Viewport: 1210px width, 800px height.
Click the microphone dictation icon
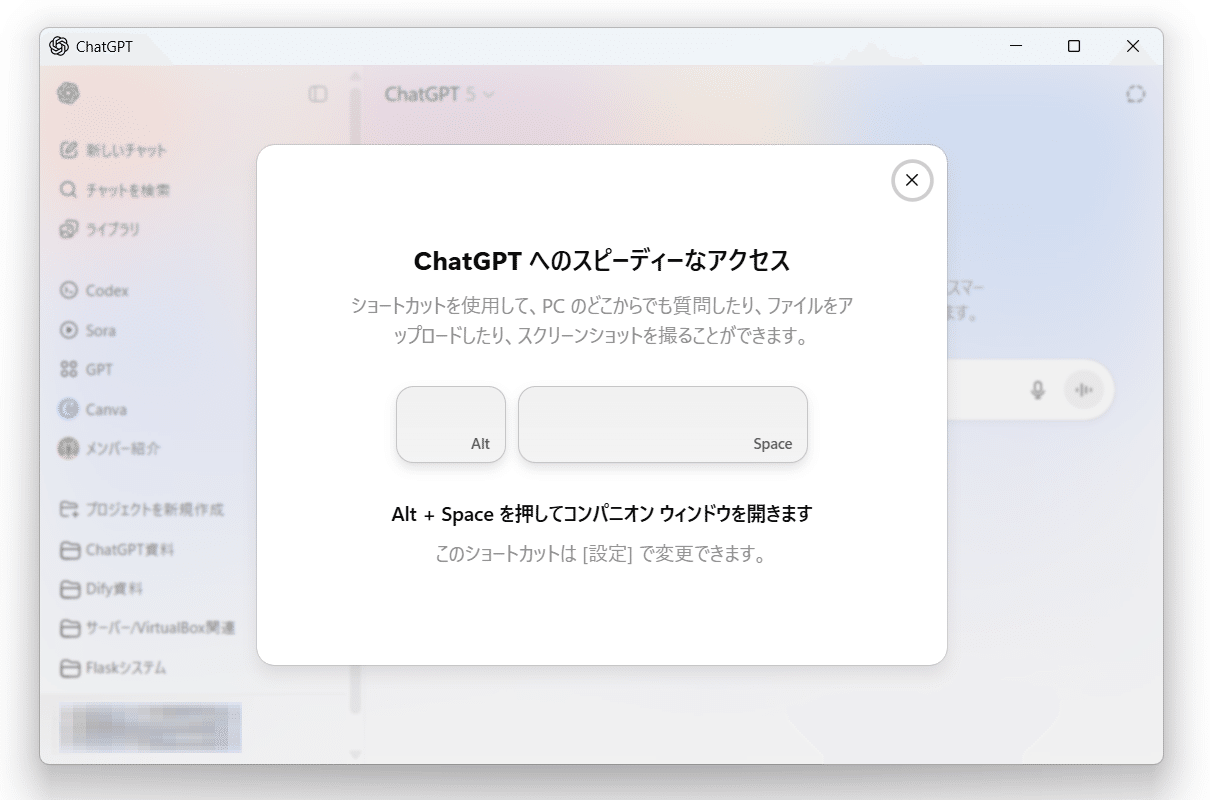click(1038, 390)
